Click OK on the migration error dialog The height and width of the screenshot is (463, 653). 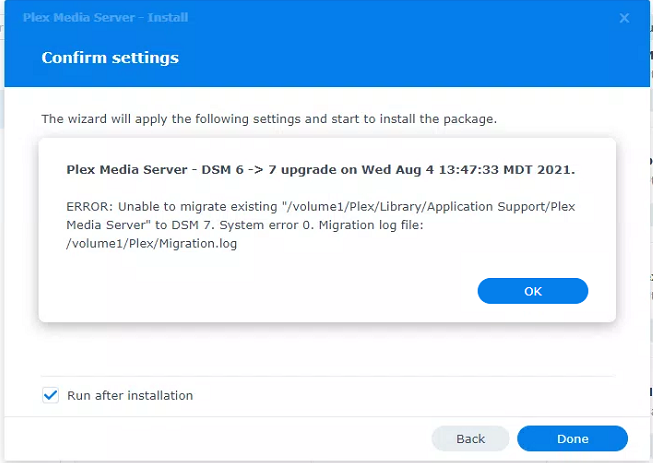click(x=532, y=291)
